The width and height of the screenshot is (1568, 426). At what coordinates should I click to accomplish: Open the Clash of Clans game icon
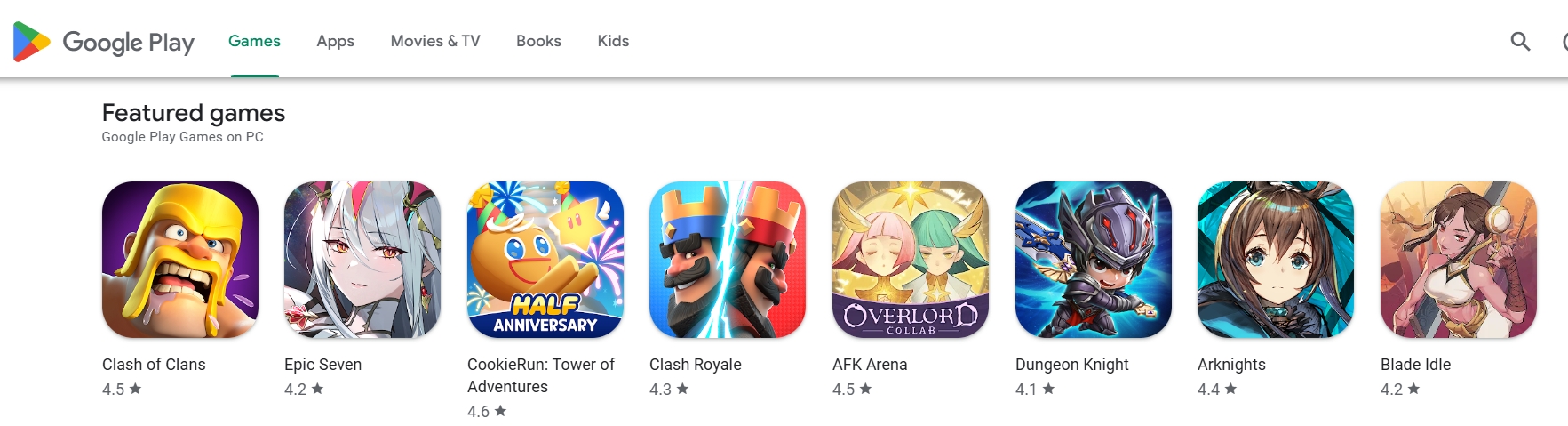[180, 260]
